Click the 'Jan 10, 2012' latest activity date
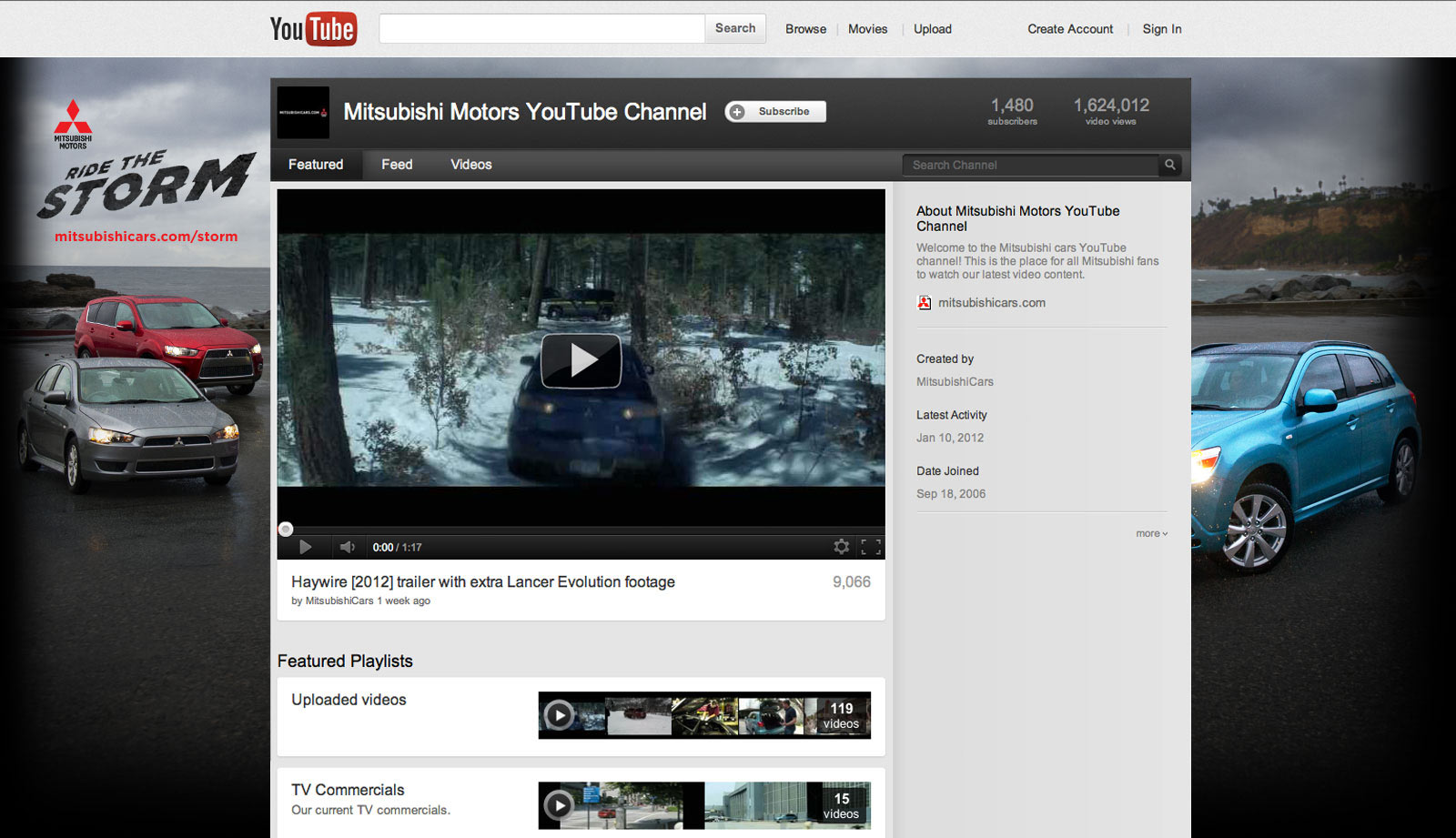This screenshot has width=1456, height=838. click(x=950, y=438)
